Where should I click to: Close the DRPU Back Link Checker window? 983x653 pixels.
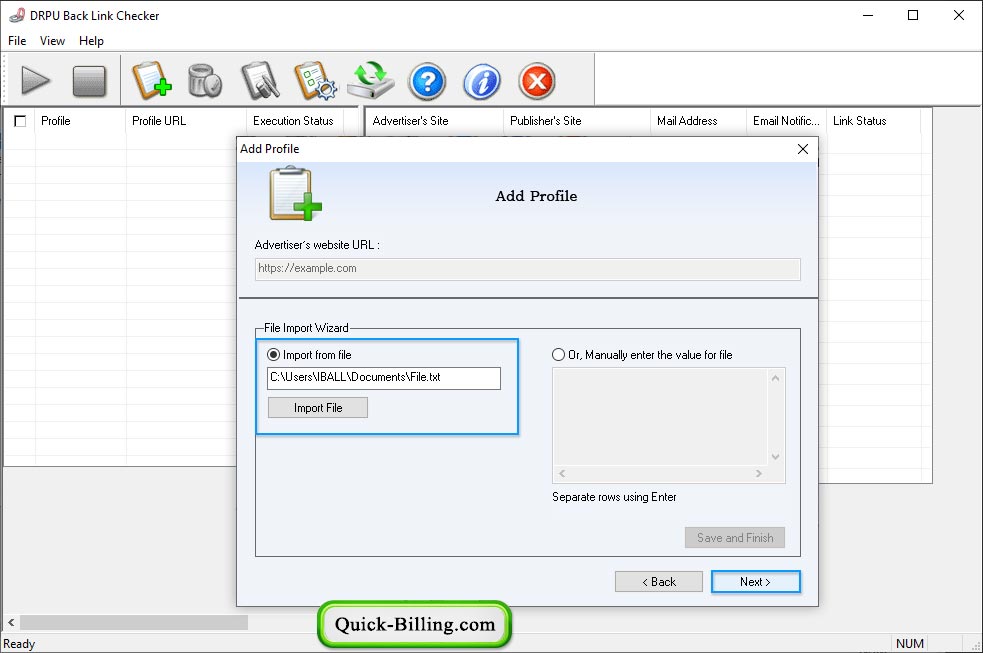(x=959, y=15)
